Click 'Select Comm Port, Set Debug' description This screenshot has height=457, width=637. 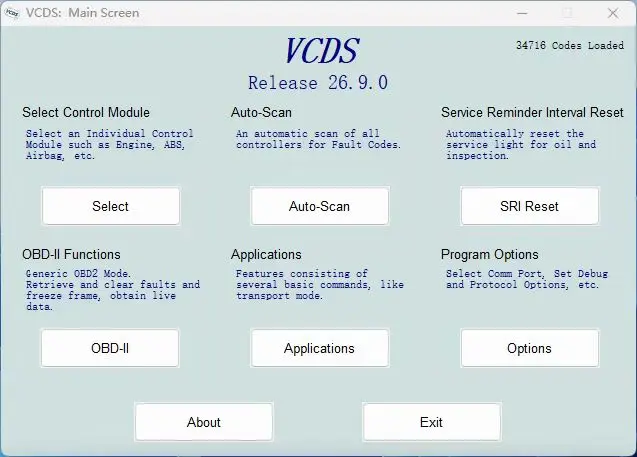tap(527, 279)
